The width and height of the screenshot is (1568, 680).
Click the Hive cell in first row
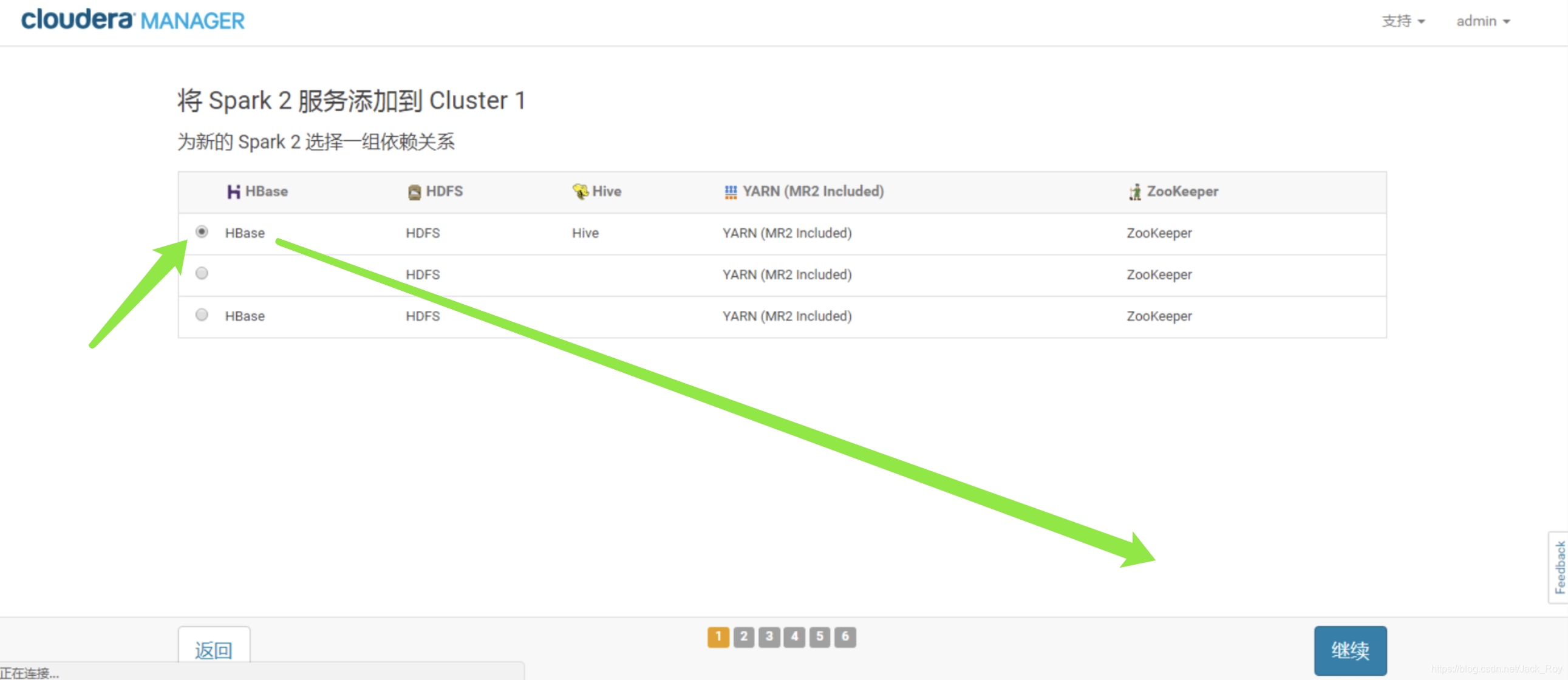(x=585, y=233)
